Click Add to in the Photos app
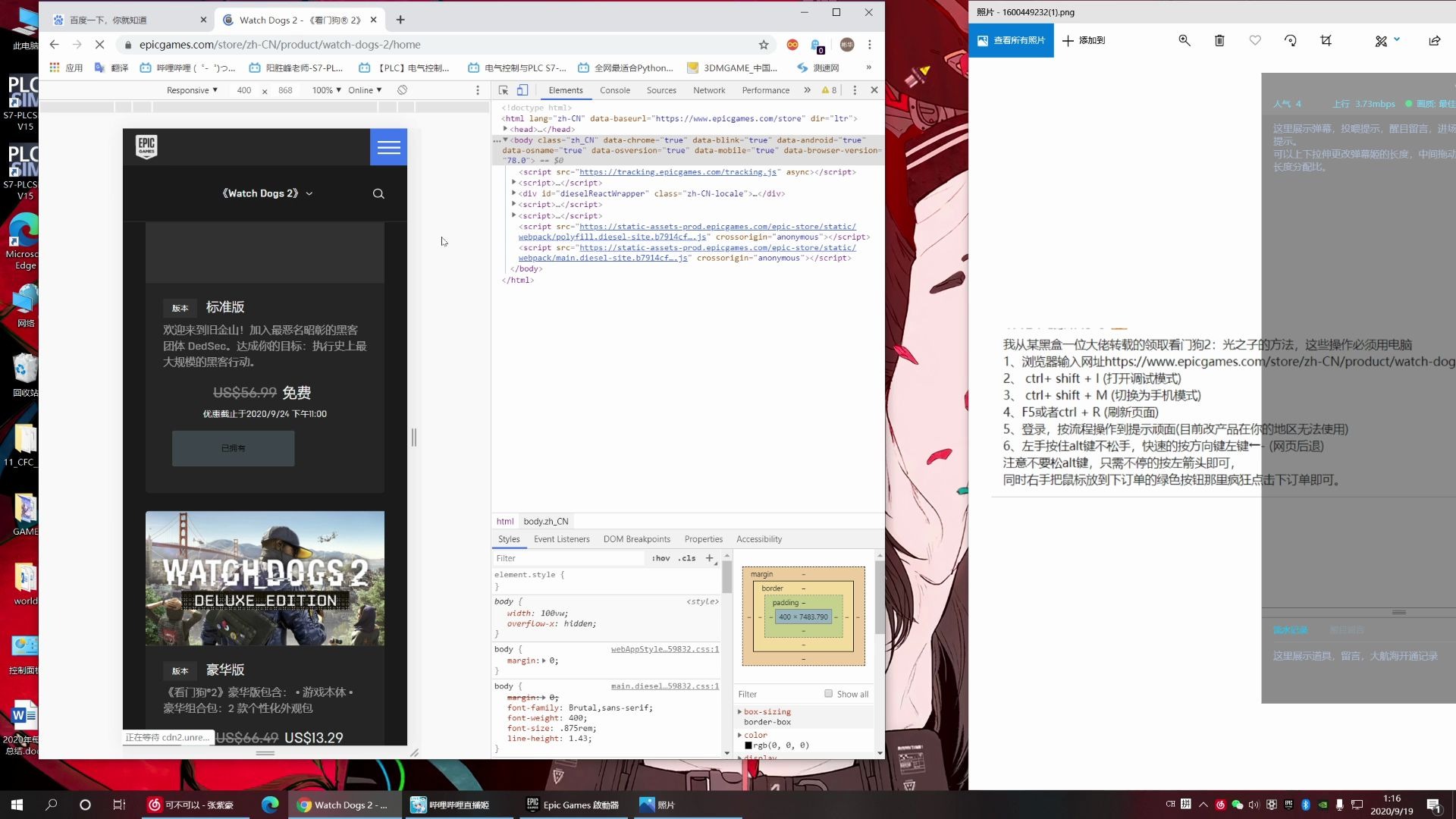1456x819 pixels. click(1084, 41)
